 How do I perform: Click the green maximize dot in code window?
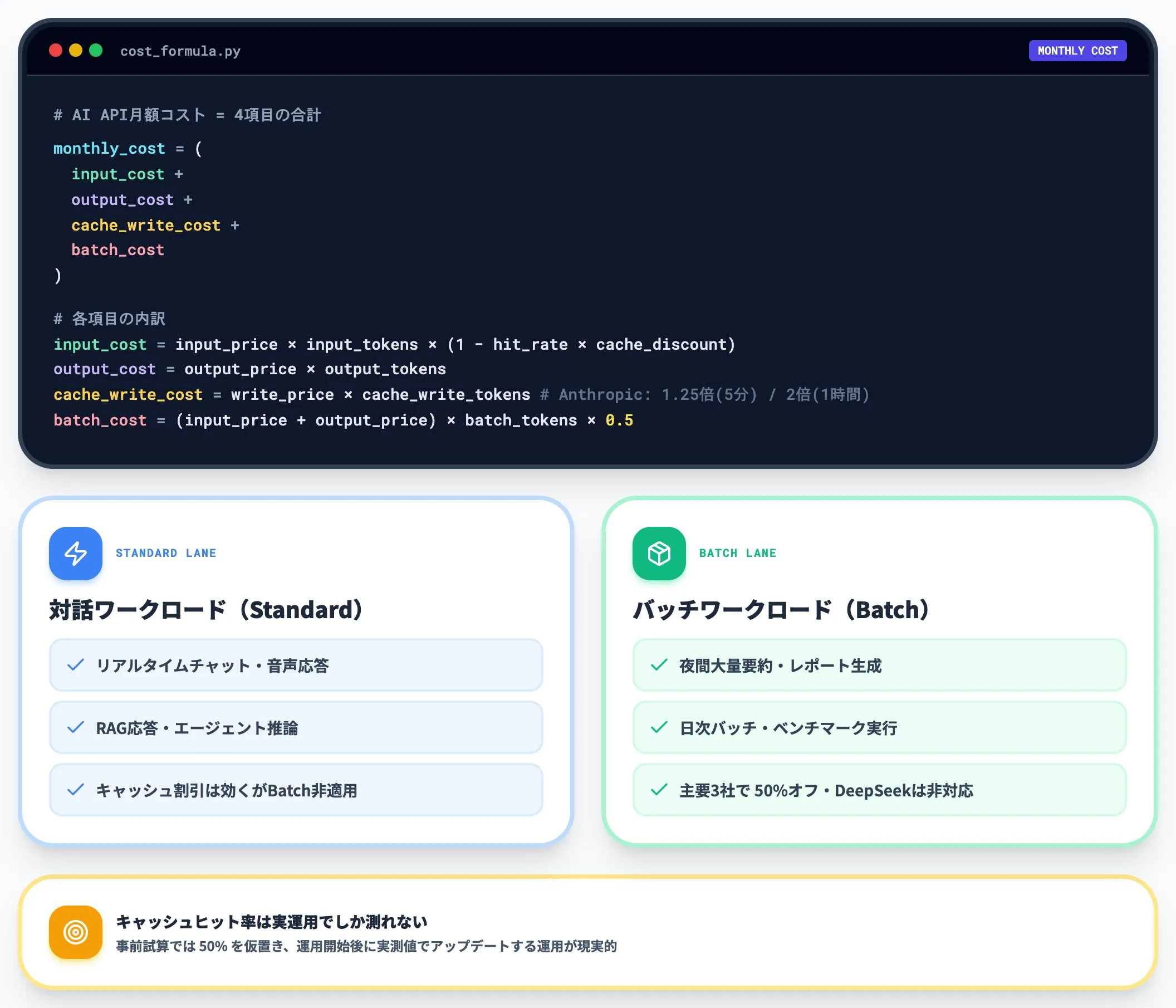pos(96,51)
